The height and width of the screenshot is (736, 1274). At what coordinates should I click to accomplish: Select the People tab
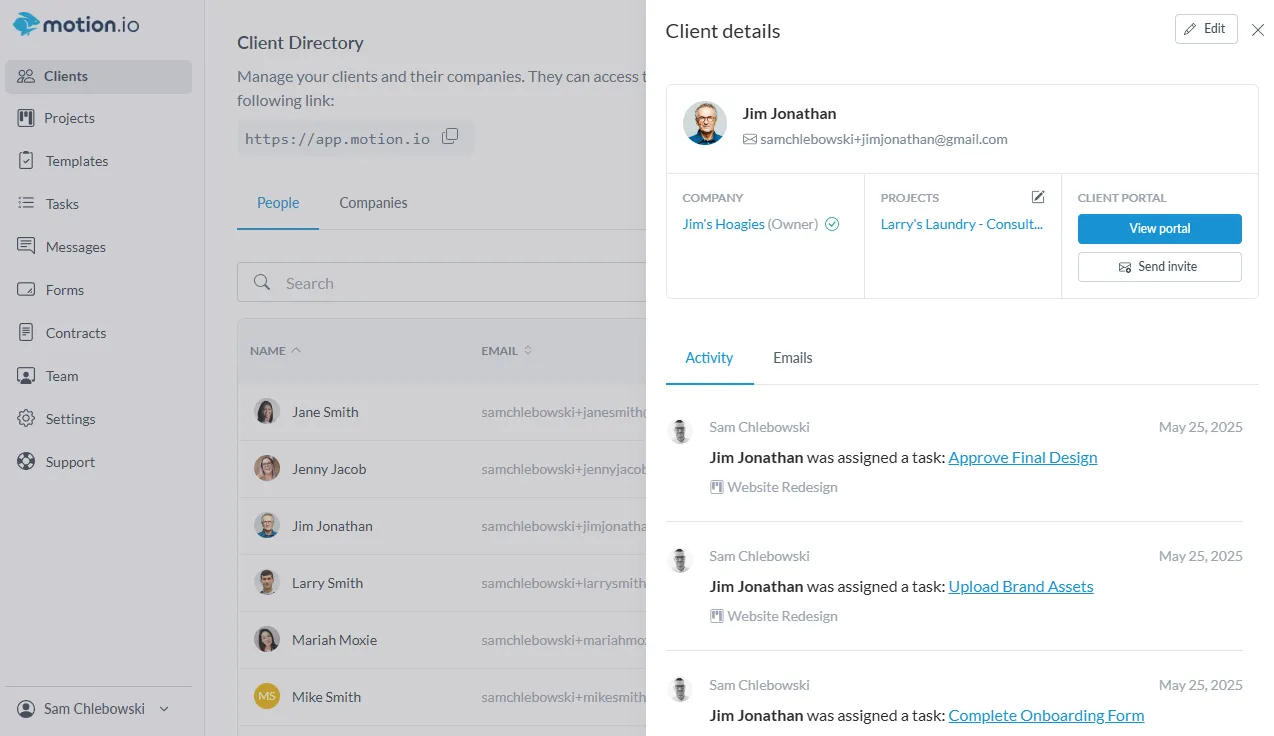pyautogui.click(x=278, y=203)
